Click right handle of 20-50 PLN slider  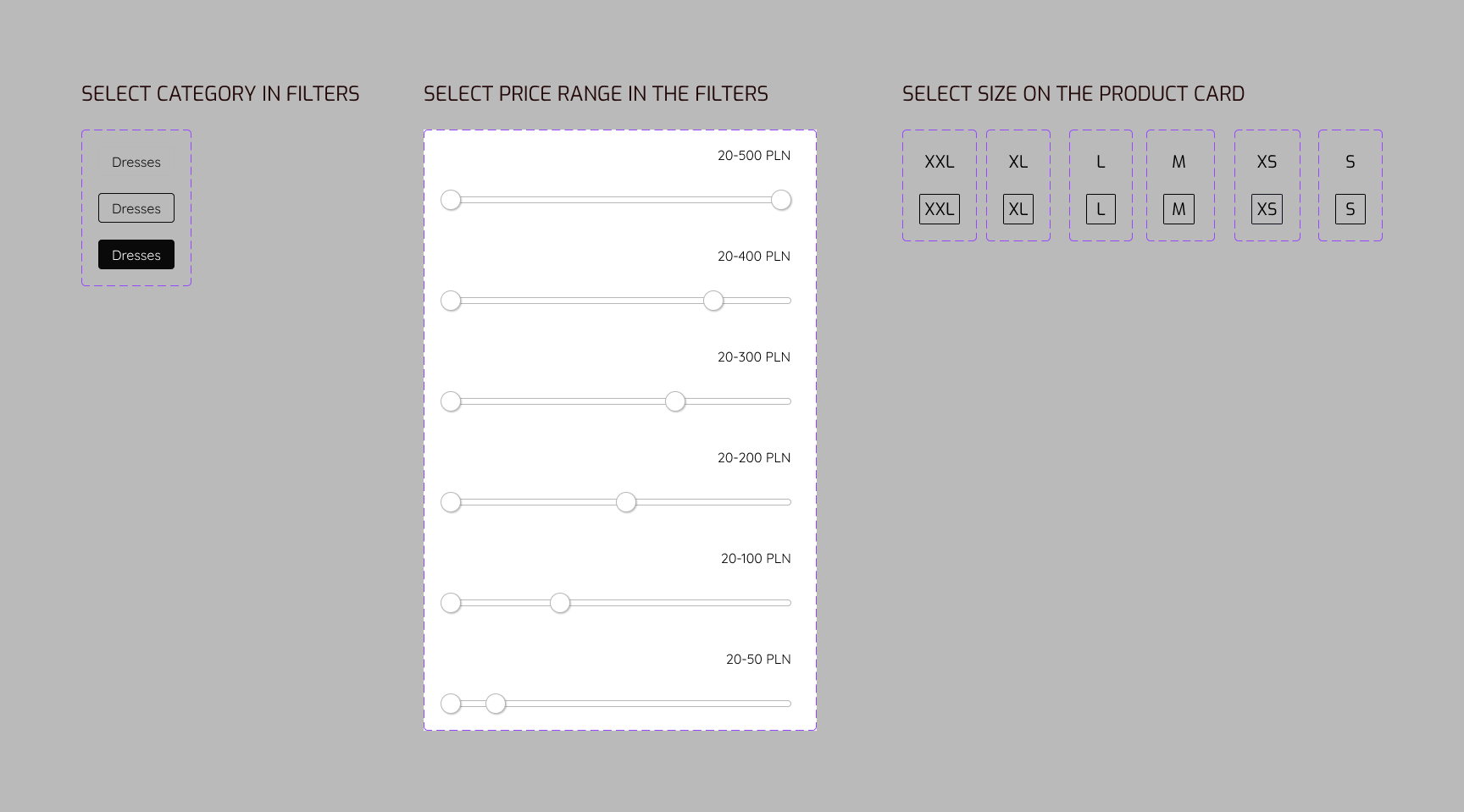click(496, 704)
